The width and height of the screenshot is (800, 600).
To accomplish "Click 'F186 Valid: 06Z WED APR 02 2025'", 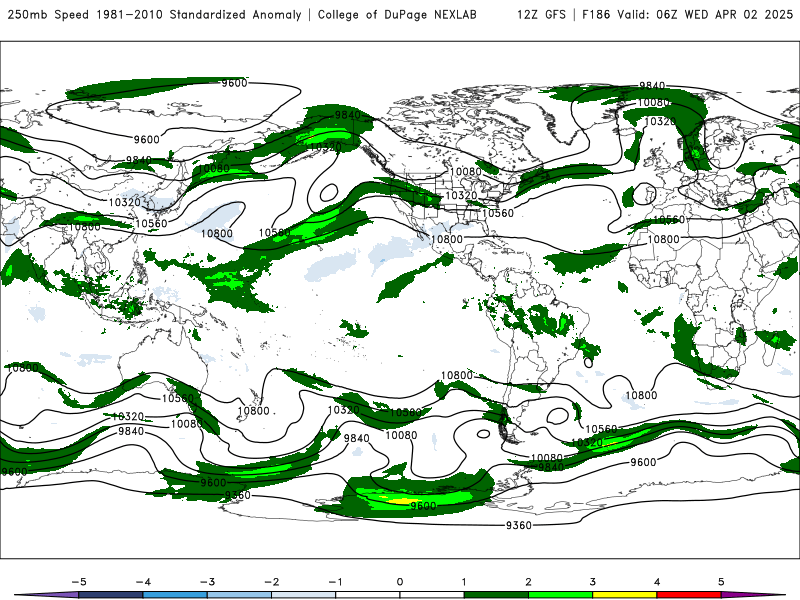I will pos(687,14).
